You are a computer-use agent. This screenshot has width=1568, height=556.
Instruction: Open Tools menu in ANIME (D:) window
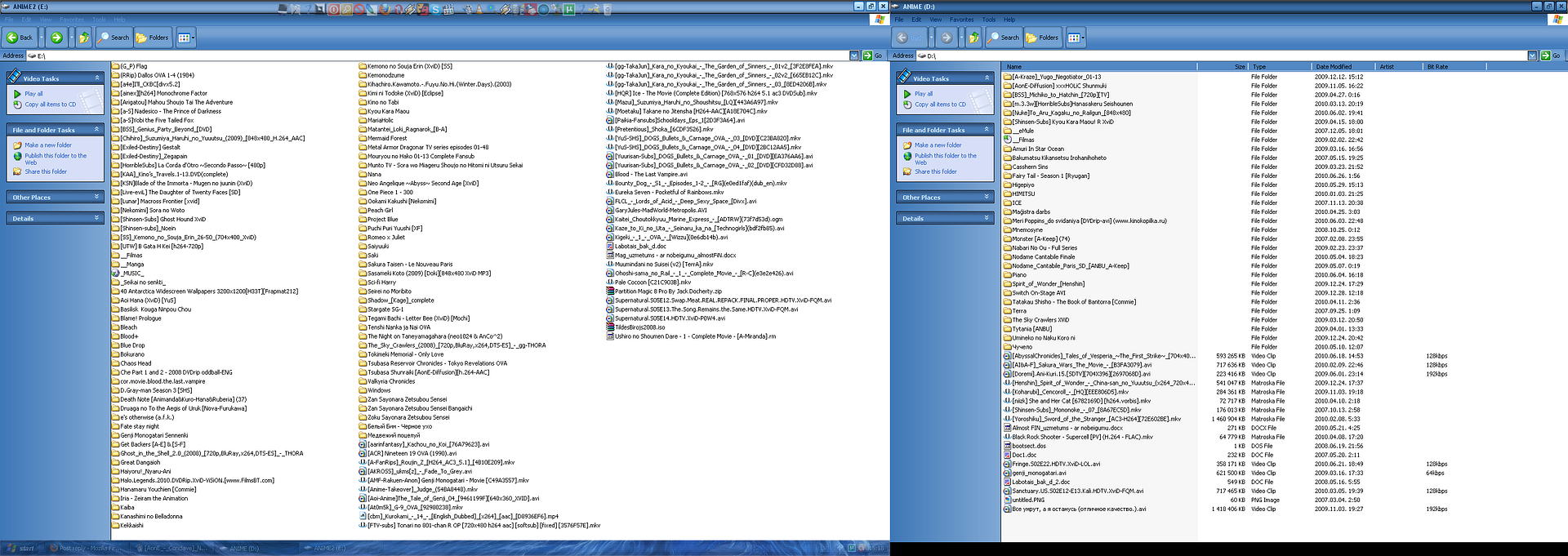988,20
